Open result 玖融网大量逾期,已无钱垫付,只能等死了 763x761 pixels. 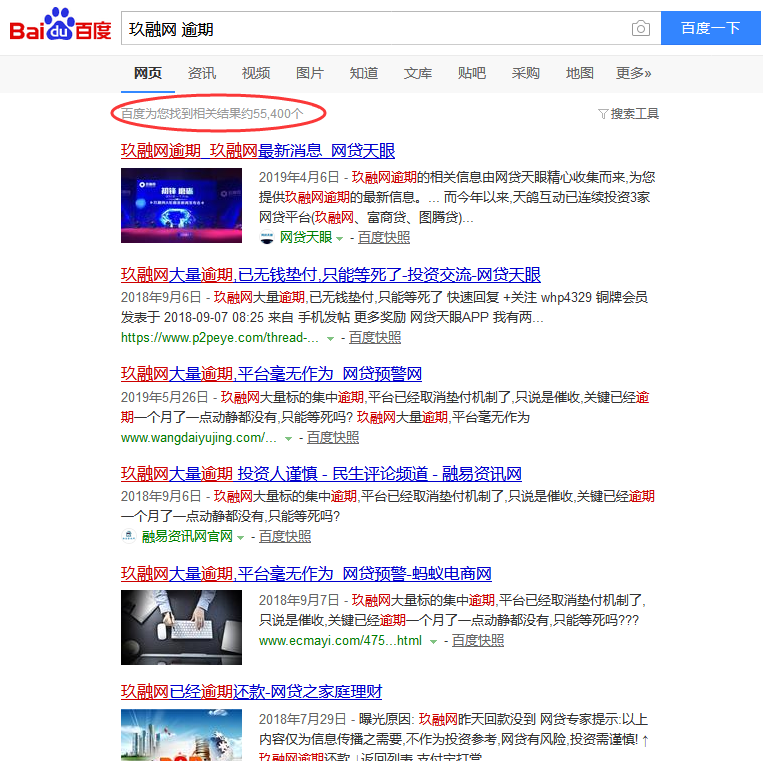point(331,275)
